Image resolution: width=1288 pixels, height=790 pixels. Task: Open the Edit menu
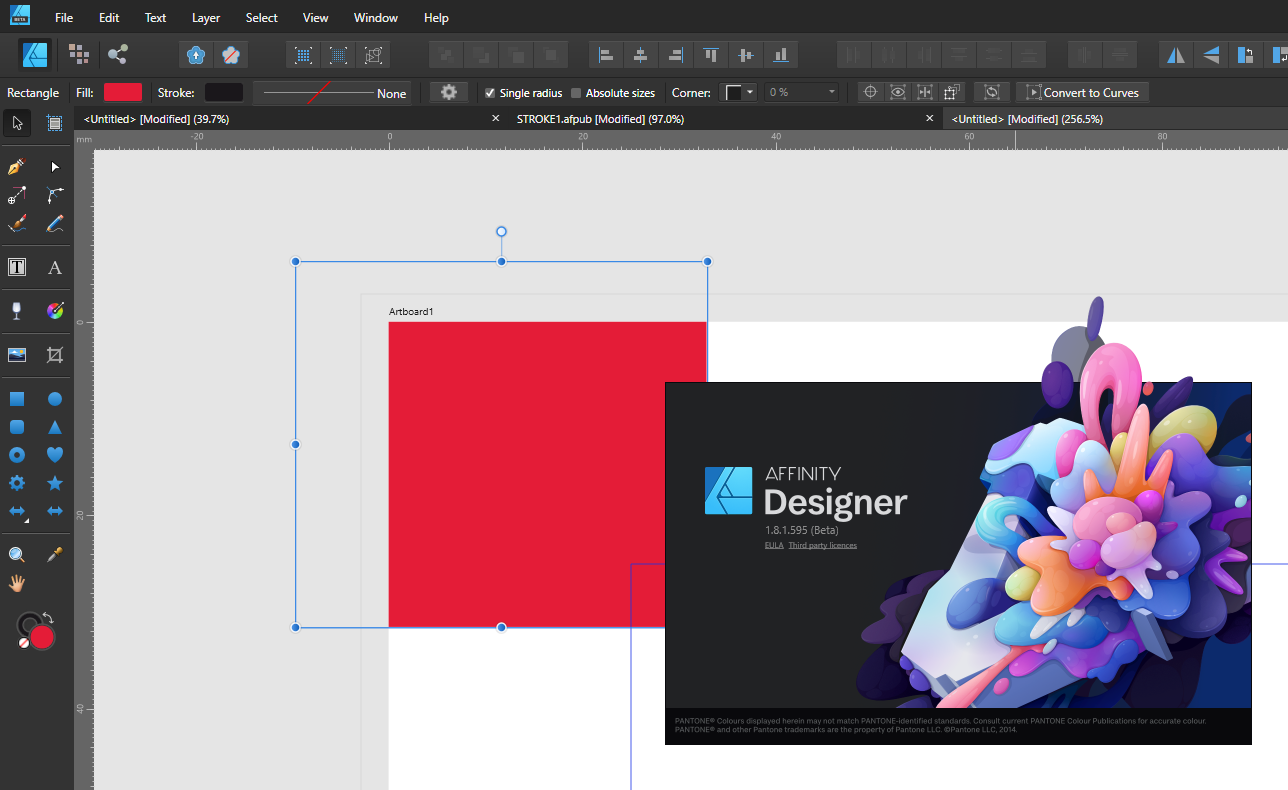click(109, 18)
